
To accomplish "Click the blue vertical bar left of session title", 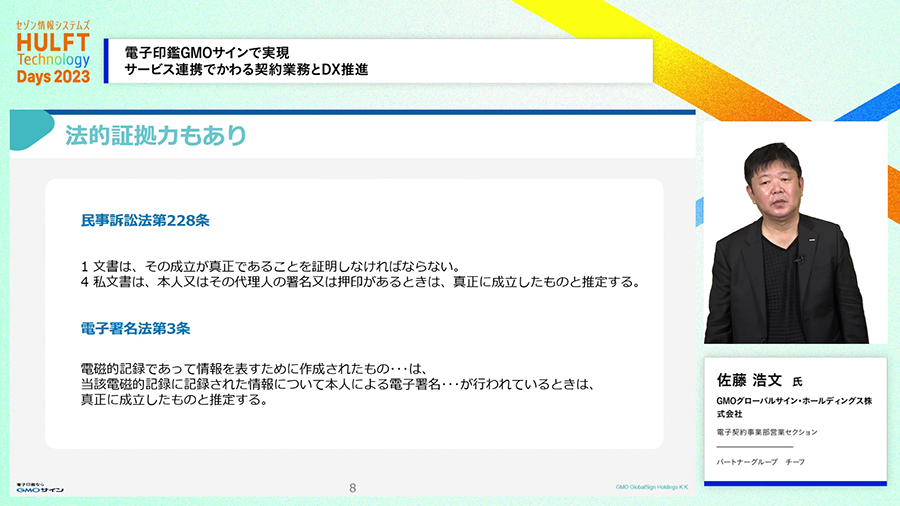I will point(106,60).
